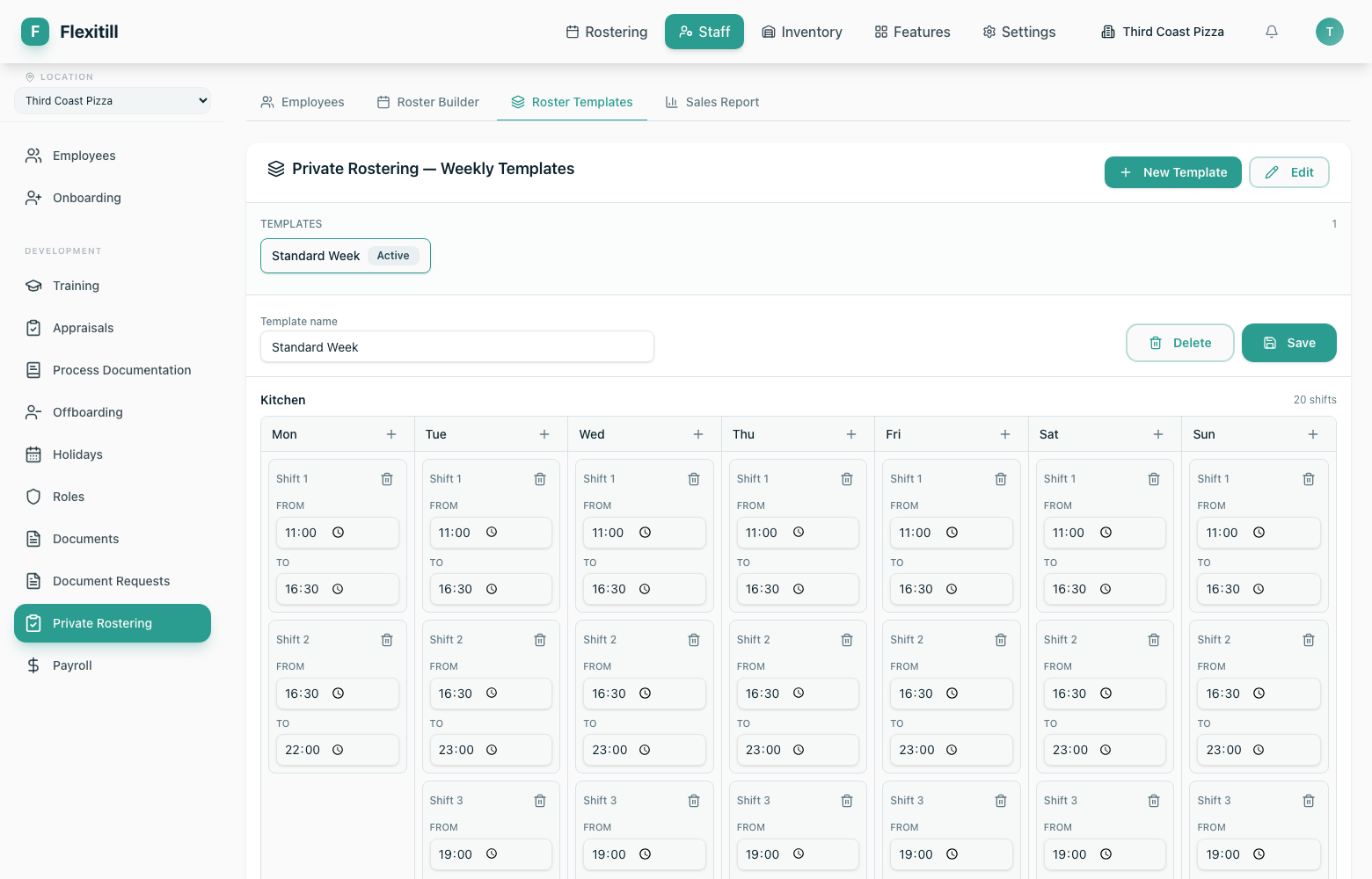1372x879 pixels.
Task: Click the Template name input field
Action: [457, 347]
